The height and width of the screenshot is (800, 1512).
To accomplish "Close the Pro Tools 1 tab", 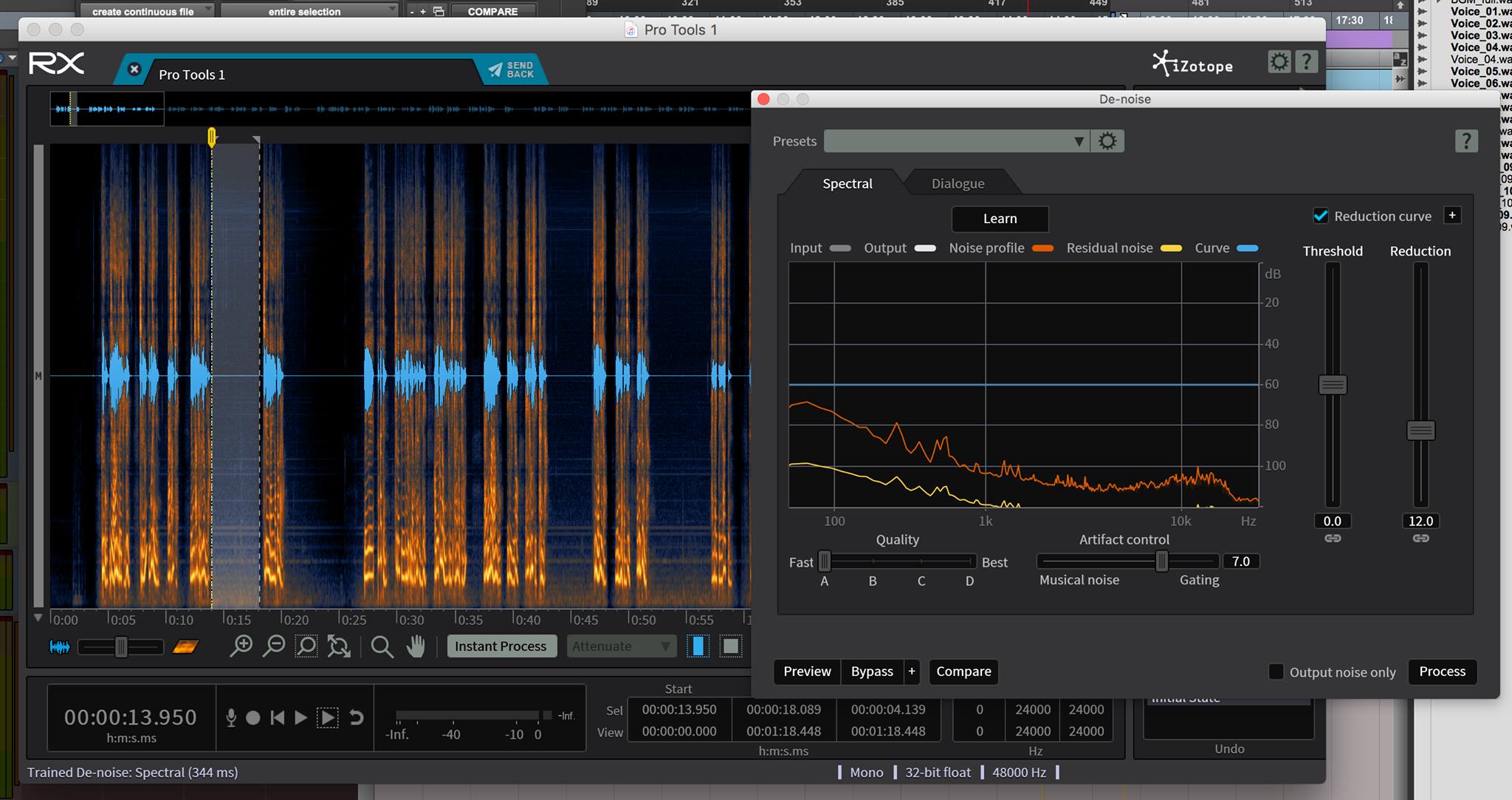I will click(x=134, y=69).
